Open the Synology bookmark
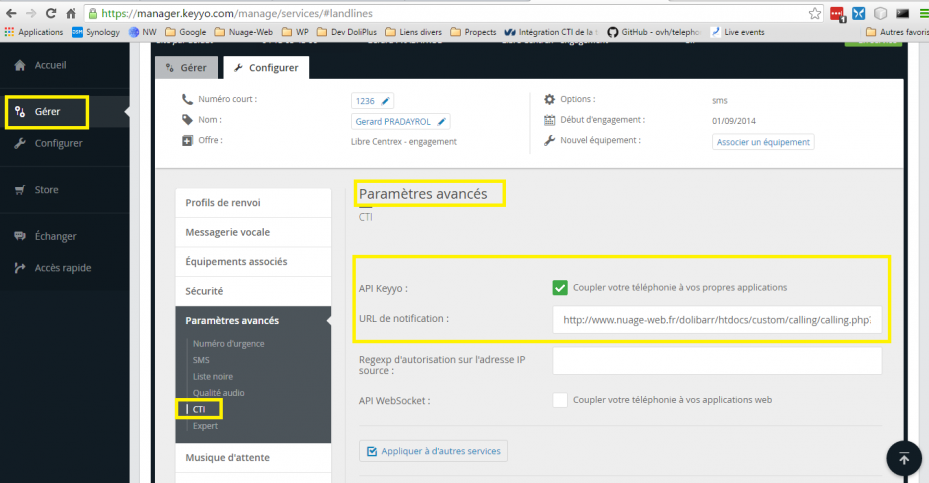The height and width of the screenshot is (483, 929). [x=96, y=32]
